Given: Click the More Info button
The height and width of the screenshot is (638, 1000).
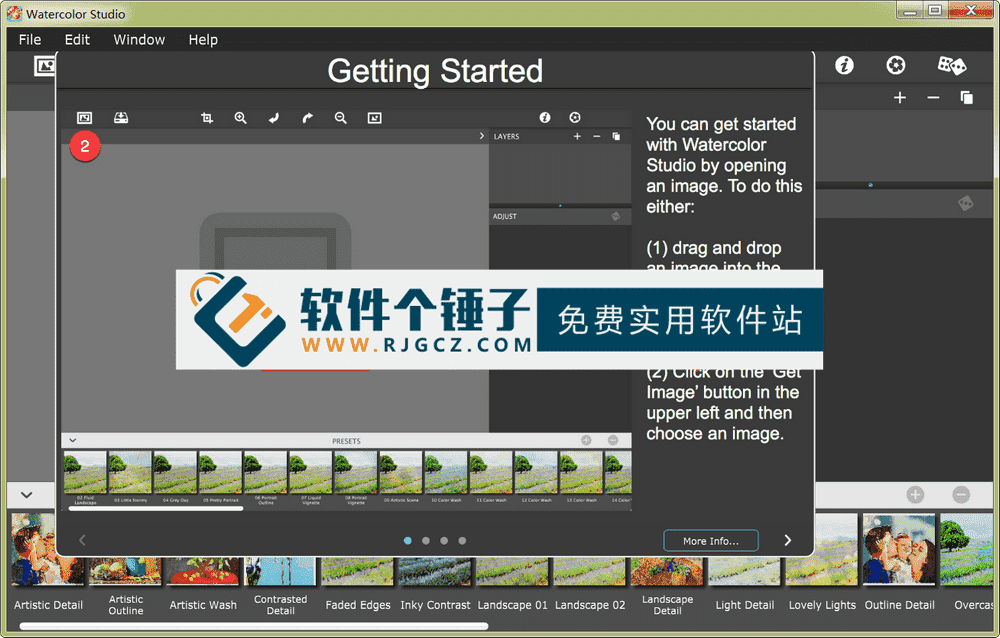Looking at the screenshot, I should tap(711, 540).
